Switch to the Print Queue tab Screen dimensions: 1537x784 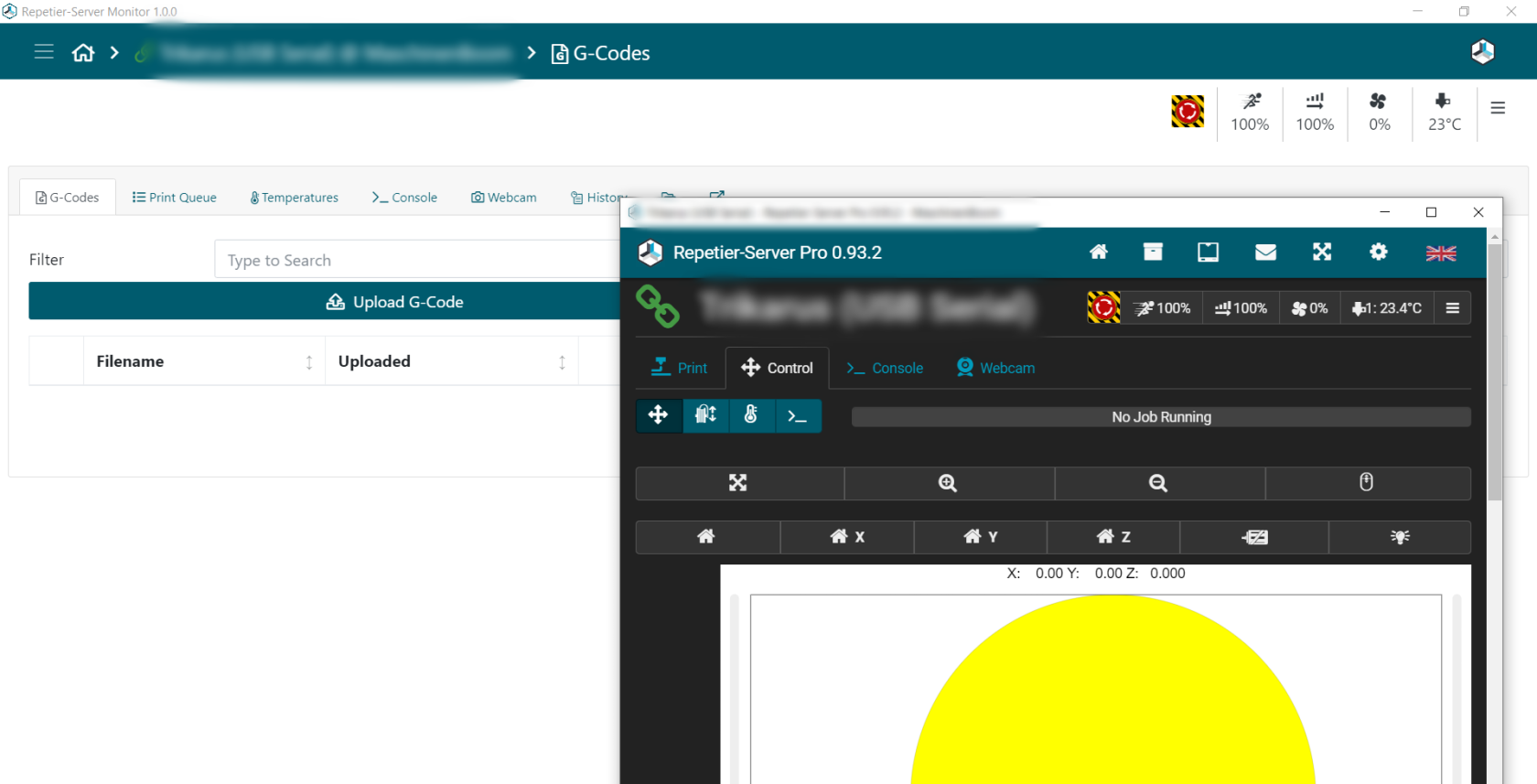coord(175,197)
